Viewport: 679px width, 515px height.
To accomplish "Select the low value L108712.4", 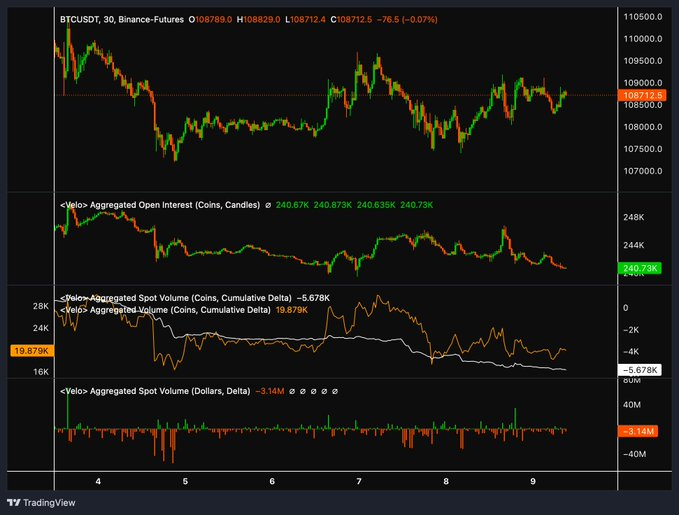I will 305,19.
